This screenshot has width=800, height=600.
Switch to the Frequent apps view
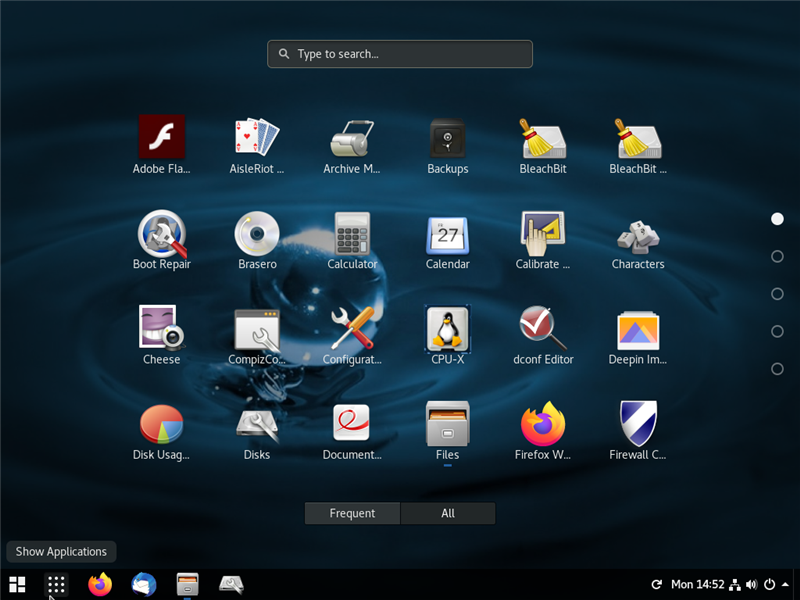click(x=352, y=513)
